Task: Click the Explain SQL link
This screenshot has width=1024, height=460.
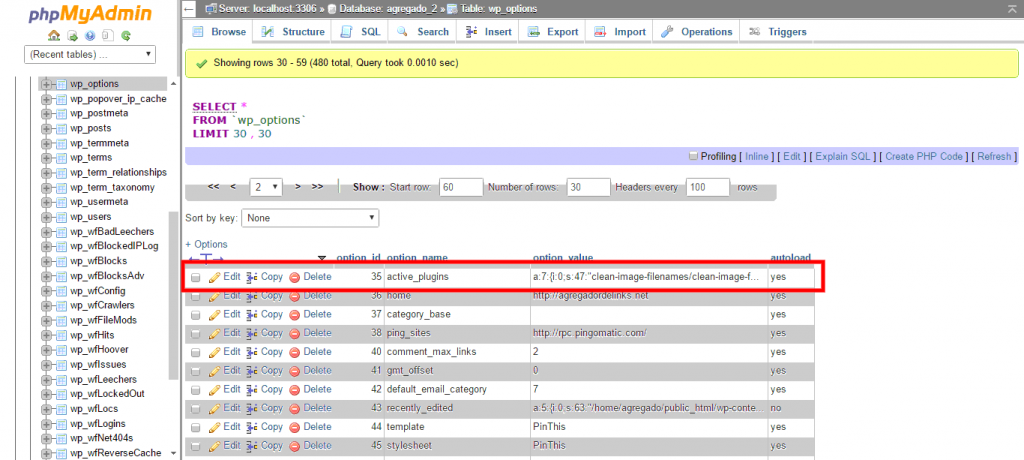Action: click(x=843, y=157)
